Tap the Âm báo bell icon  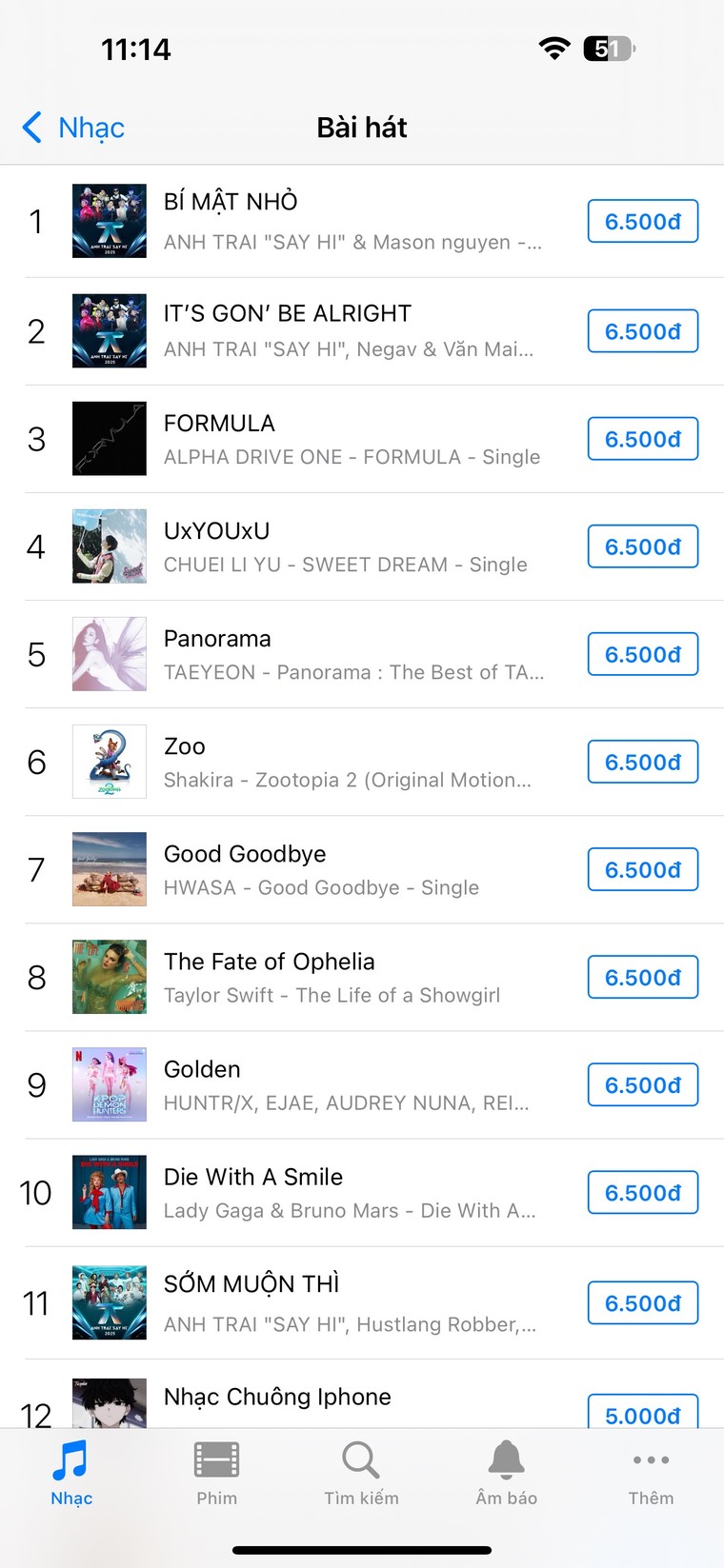[506, 1471]
